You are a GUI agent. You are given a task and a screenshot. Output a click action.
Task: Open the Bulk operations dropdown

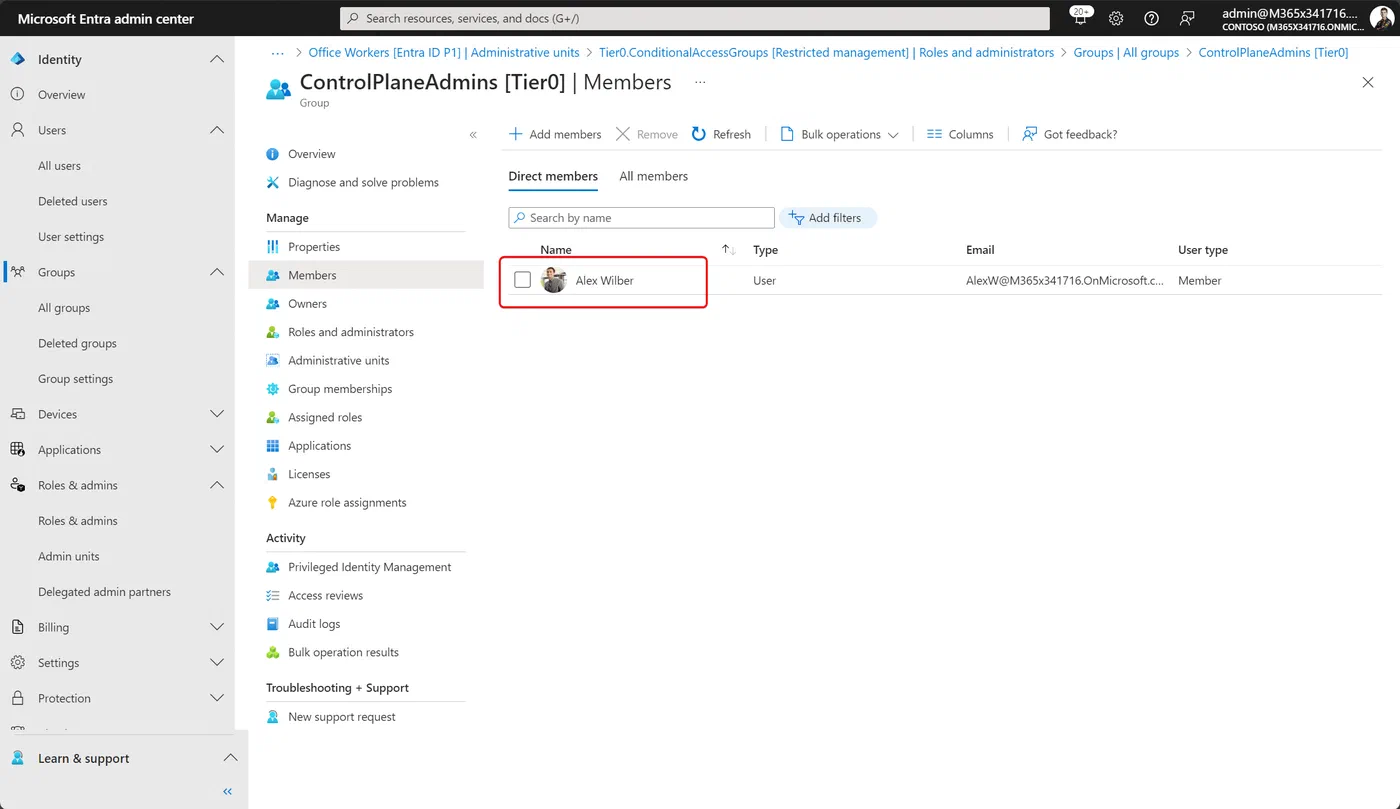[839, 134]
